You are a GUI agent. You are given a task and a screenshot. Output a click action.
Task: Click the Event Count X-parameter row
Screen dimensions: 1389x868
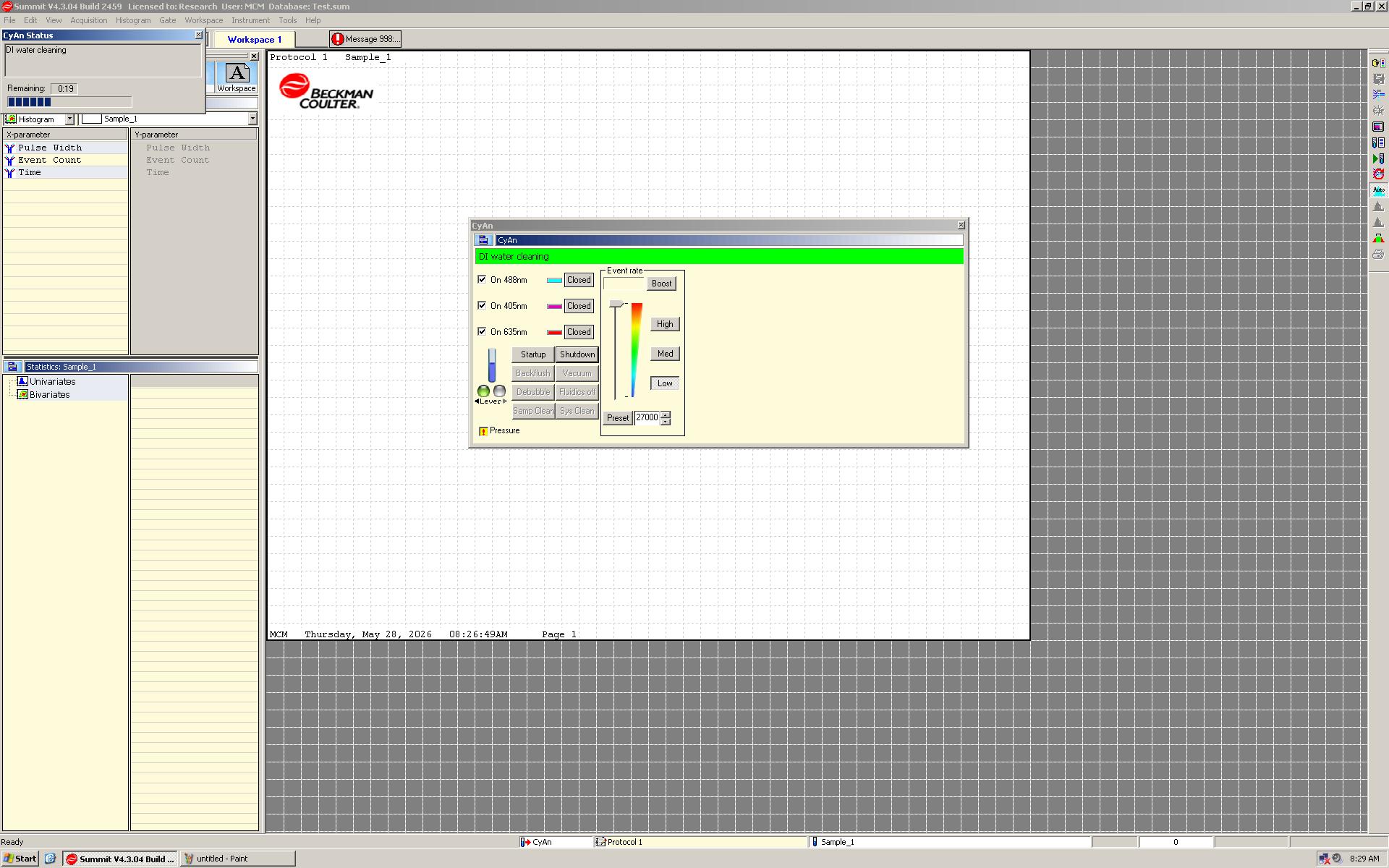(x=66, y=160)
